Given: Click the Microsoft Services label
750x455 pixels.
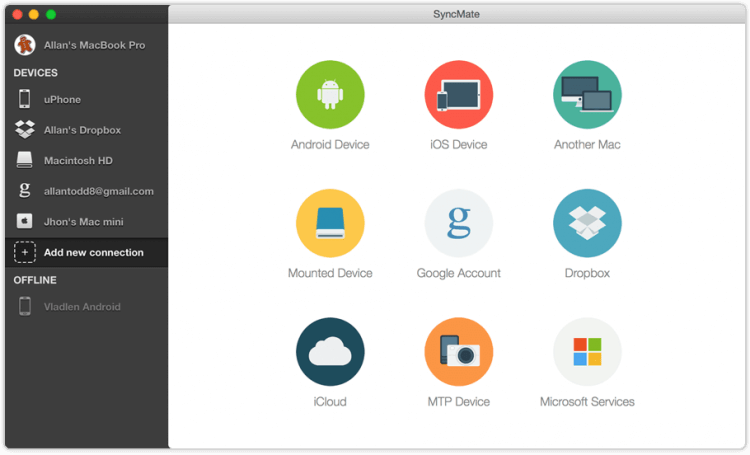Looking at the screenshot, I should click(x=587, y=402).
